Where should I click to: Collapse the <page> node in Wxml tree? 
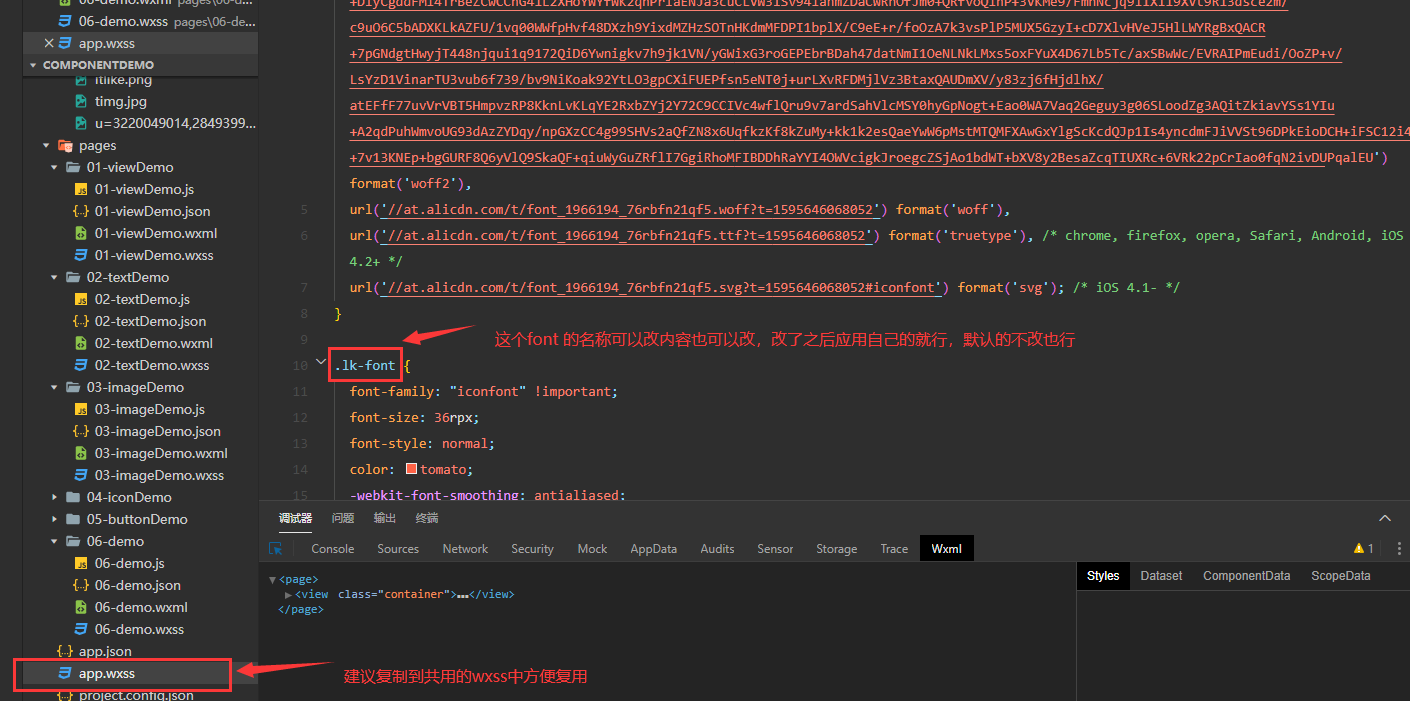tap(273, 579)
